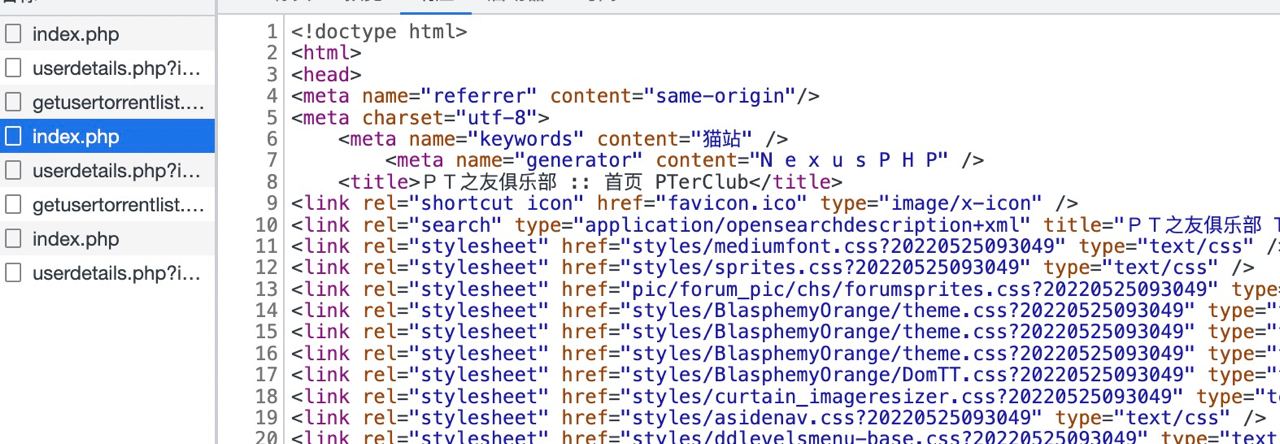
Task: Click the curtain_imageresizer.css stylesheet line
Action: [x=785, y=396]
